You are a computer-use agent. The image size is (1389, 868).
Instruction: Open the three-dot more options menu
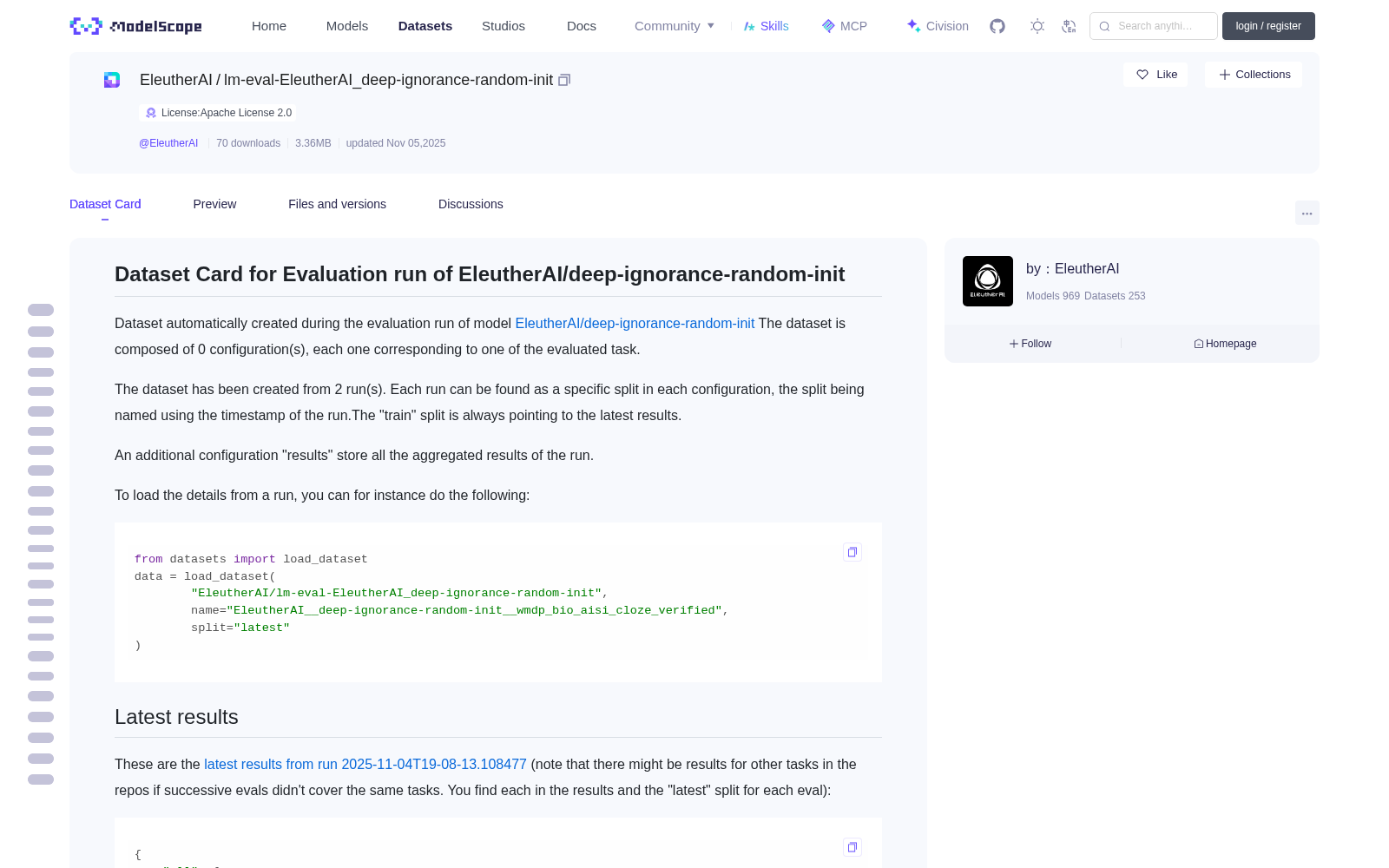(1307, 213)
